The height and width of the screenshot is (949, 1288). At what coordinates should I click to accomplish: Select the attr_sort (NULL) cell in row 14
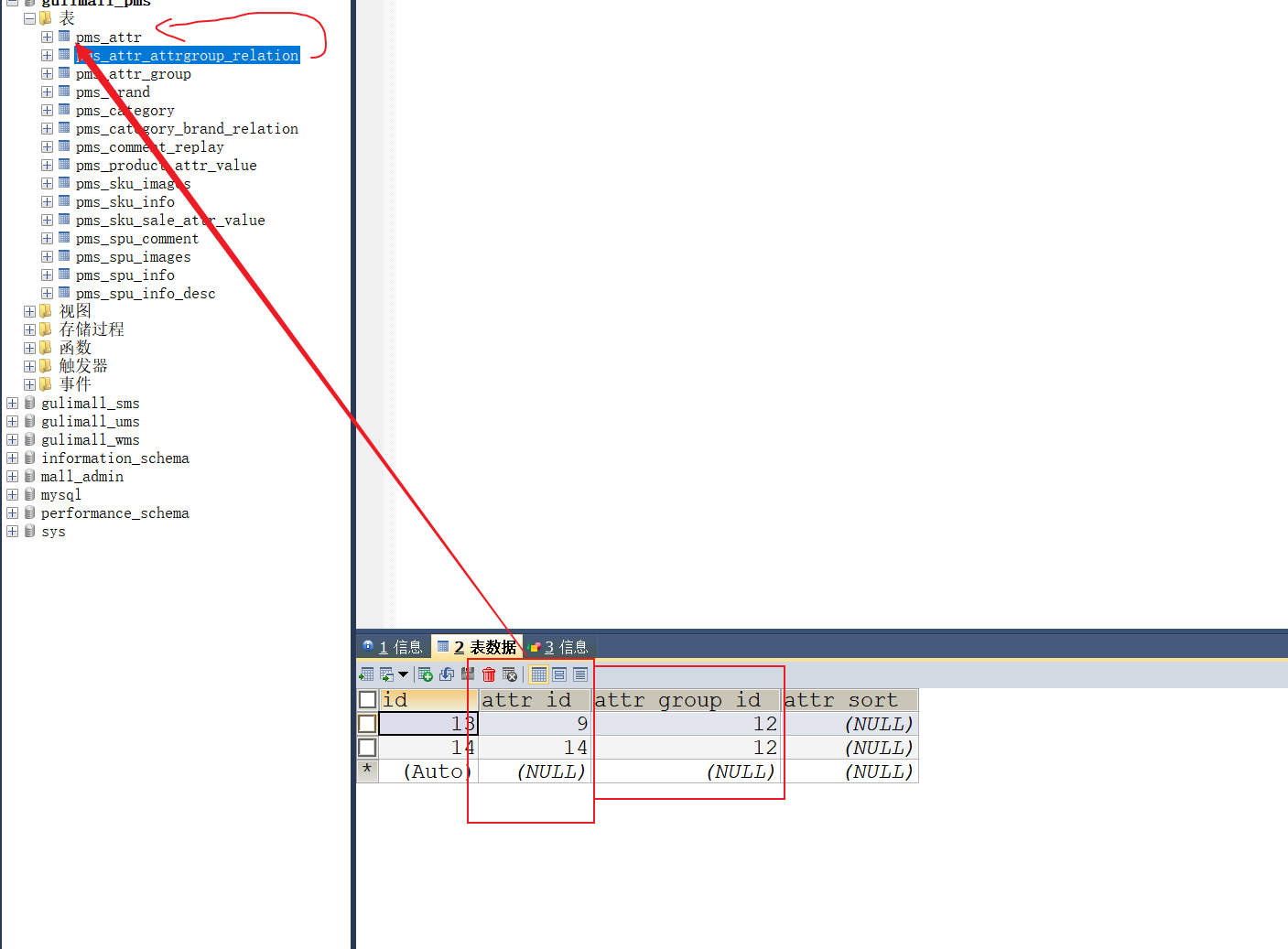coord(850,748)
